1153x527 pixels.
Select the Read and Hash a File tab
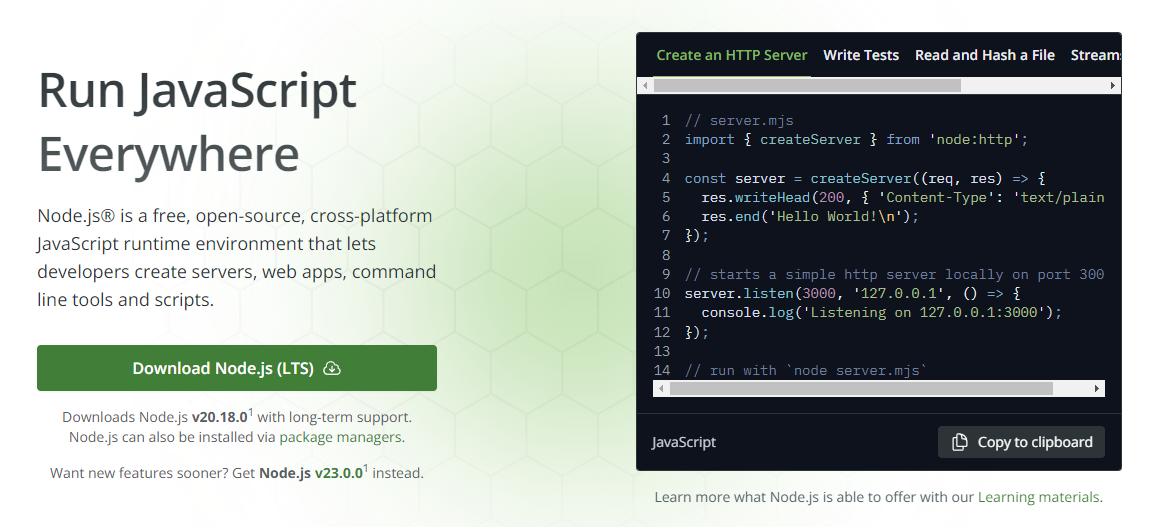click(x=985, y=55)
